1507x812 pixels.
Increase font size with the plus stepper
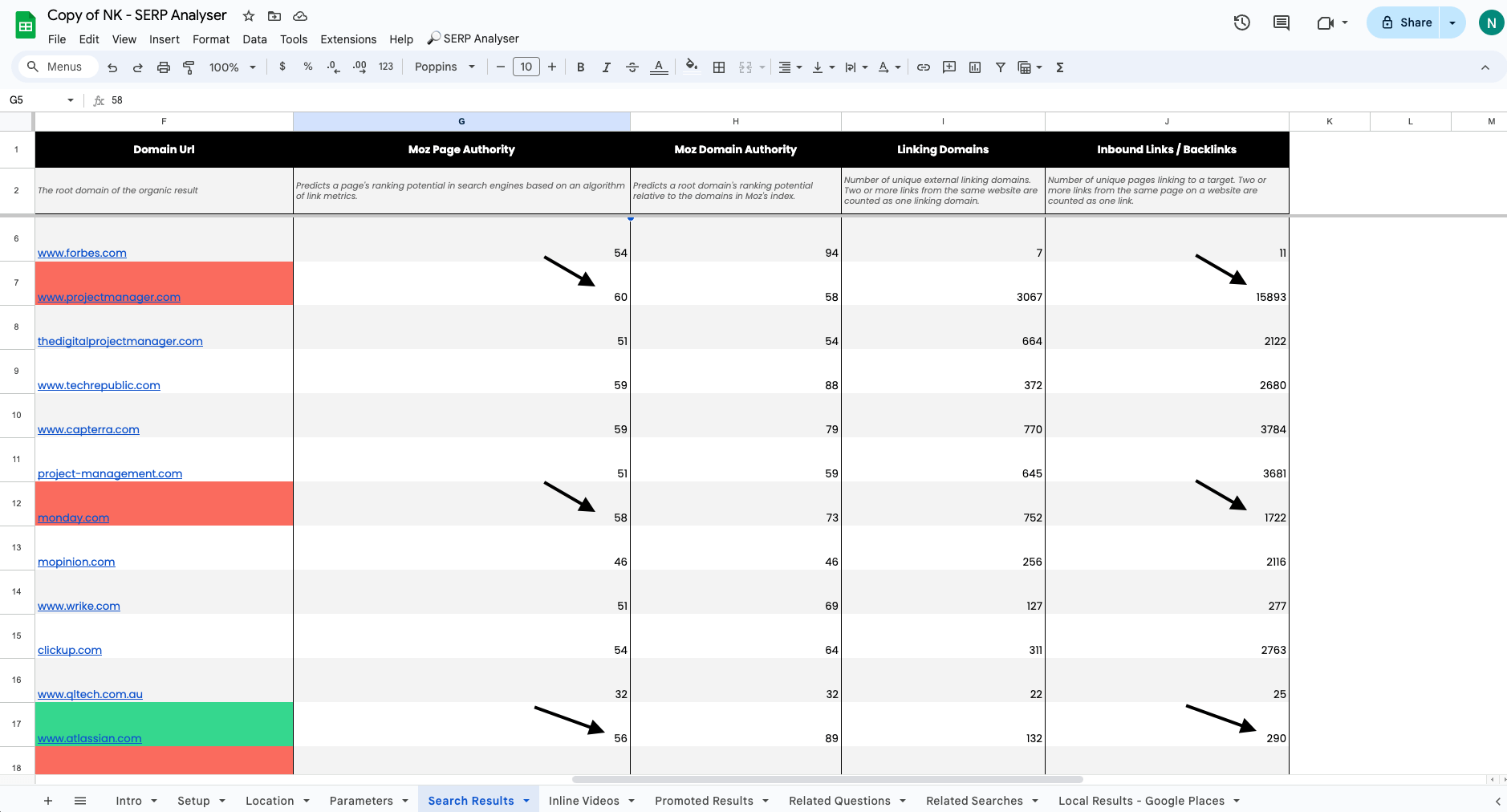coord(552,67)
